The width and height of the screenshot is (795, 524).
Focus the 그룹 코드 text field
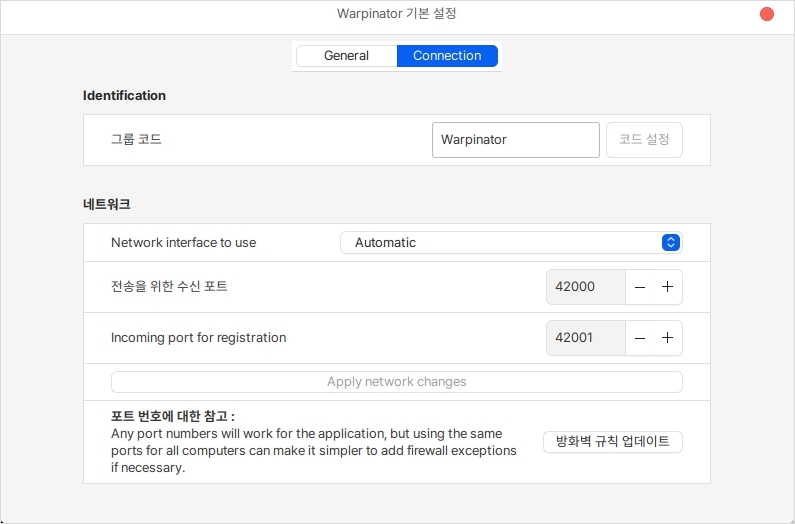coord(515,140)
